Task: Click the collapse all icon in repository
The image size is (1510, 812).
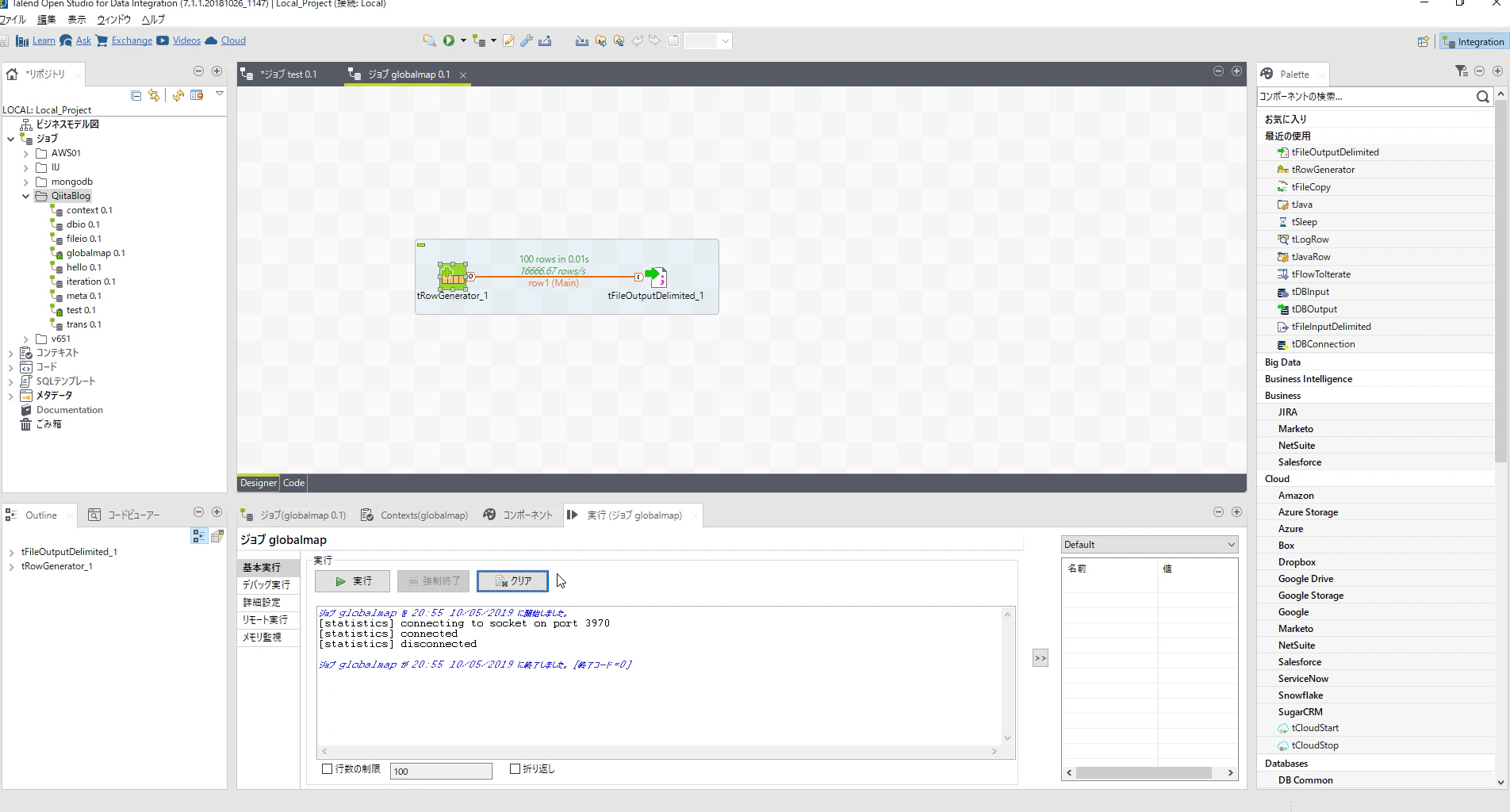Action: click(x=136, y=95)
